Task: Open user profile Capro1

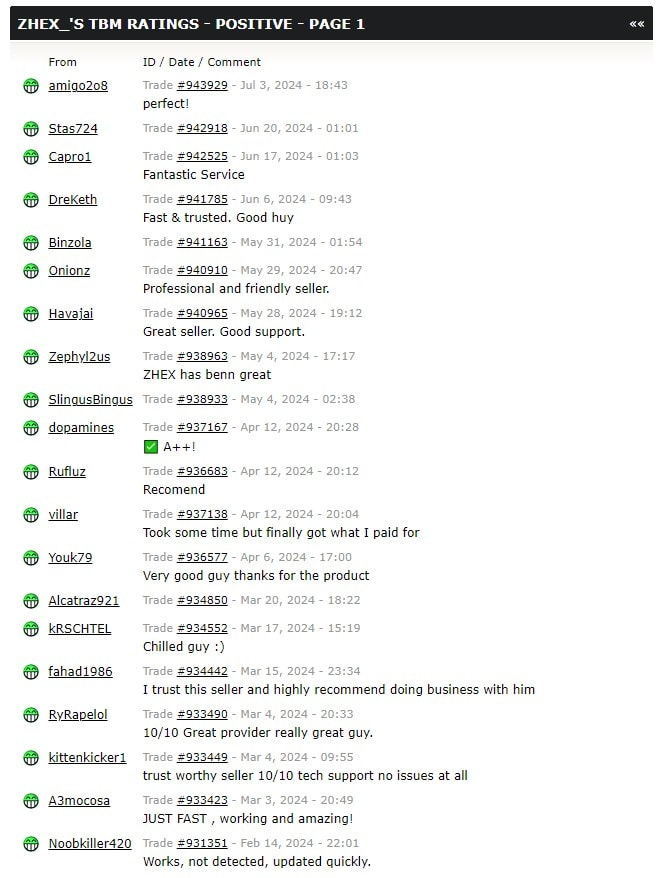Action: coord(69,156)
